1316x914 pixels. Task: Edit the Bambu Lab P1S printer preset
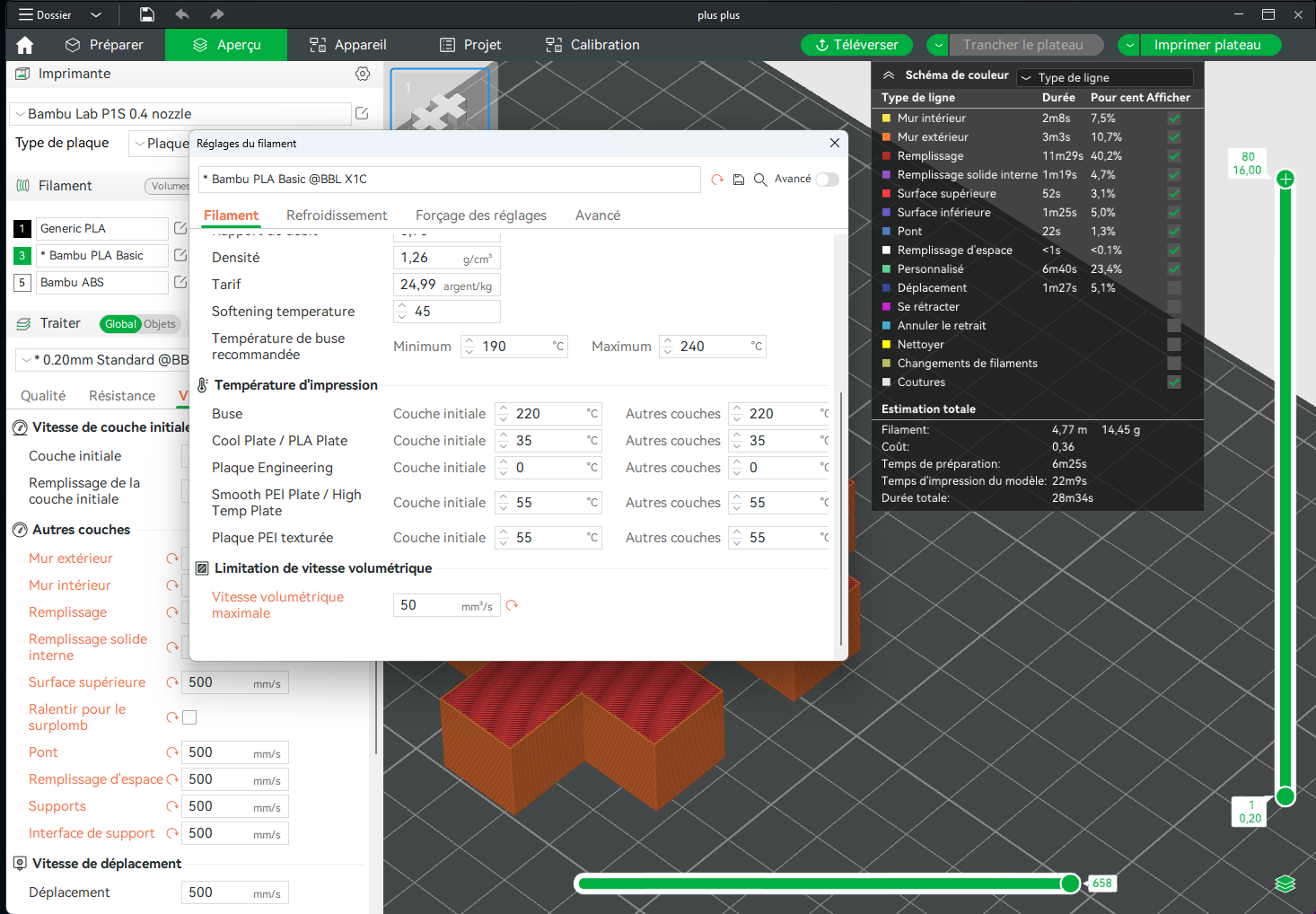[362, 113]
